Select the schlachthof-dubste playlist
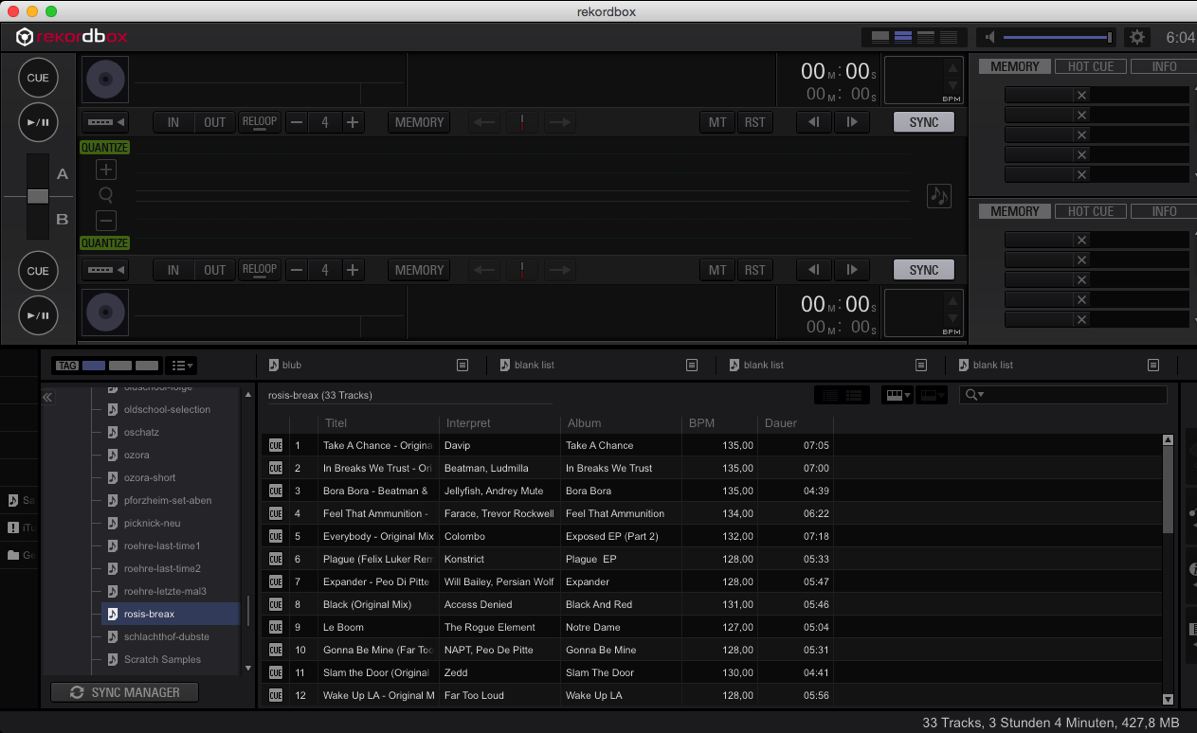The image size is (1197, 733). 166,637
